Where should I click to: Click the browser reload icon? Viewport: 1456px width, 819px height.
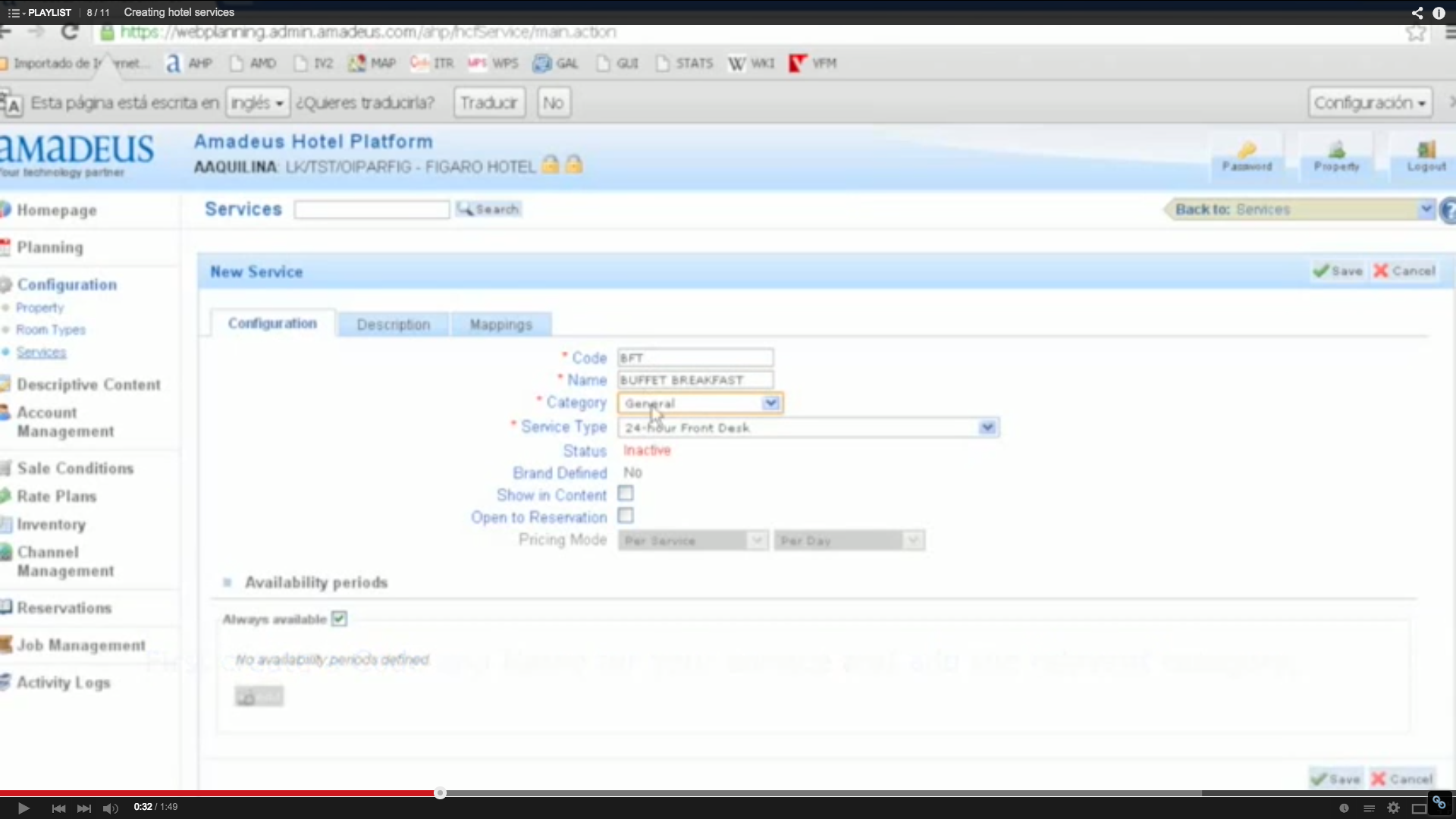pos(70,32)
